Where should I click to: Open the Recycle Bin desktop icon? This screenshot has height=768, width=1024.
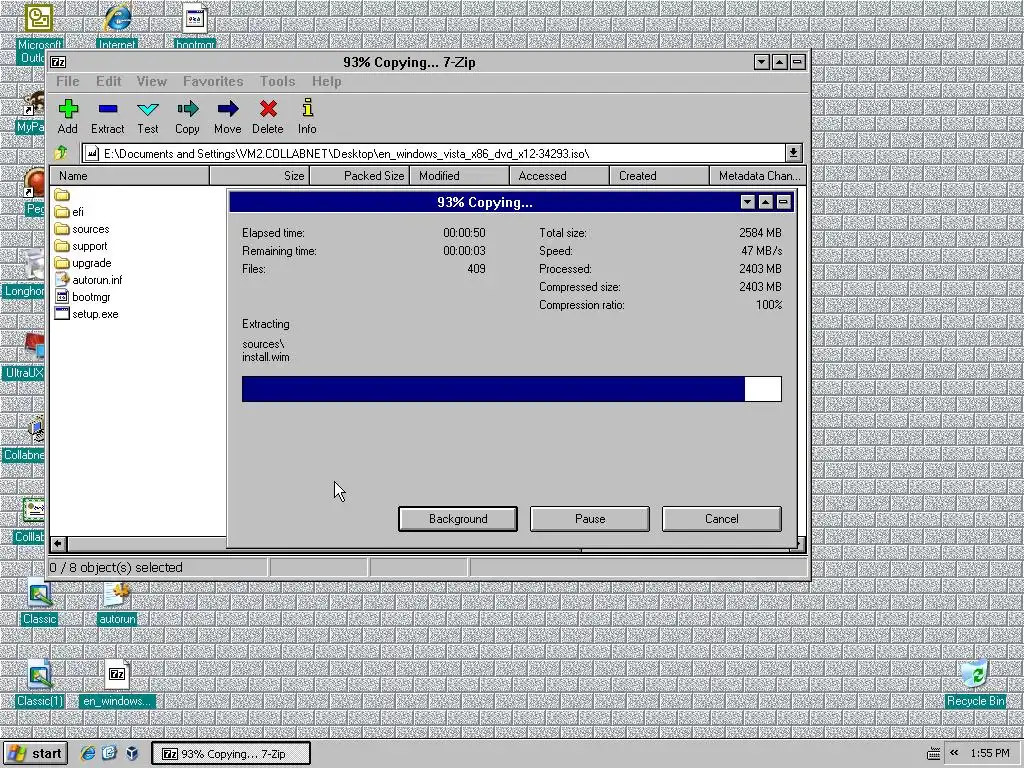pyautogui.click(x=975, y=673)
